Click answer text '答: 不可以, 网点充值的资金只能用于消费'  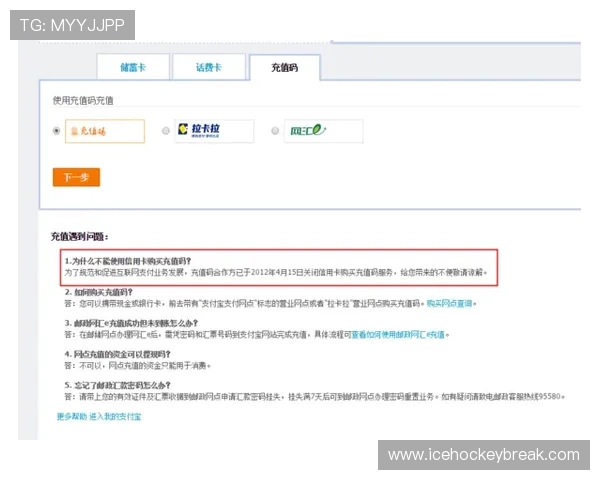pyautogui.click(x=137, y=366)
